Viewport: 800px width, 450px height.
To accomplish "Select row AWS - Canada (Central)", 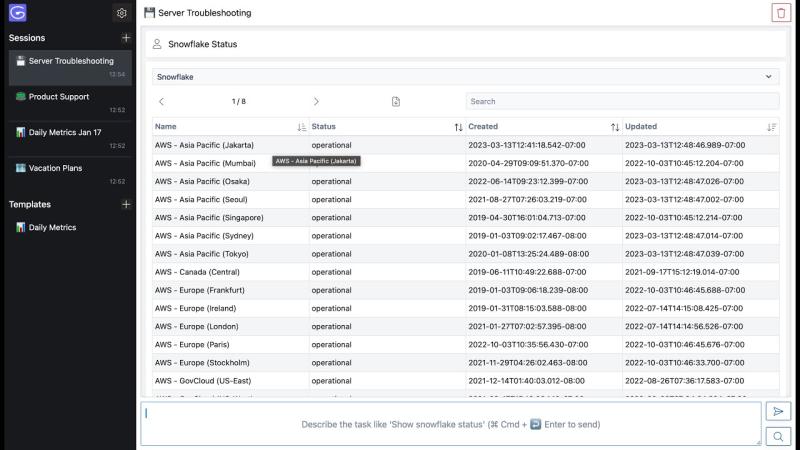I will click(x=465, y=272).
